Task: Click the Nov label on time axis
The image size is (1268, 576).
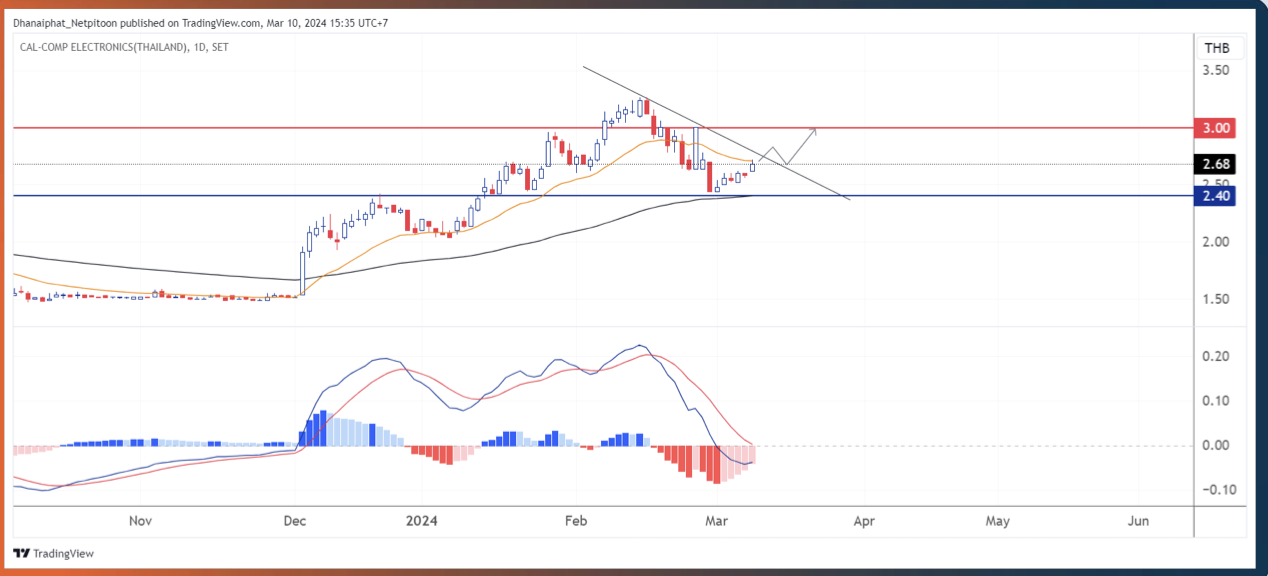Action: (x=140, y=521)
